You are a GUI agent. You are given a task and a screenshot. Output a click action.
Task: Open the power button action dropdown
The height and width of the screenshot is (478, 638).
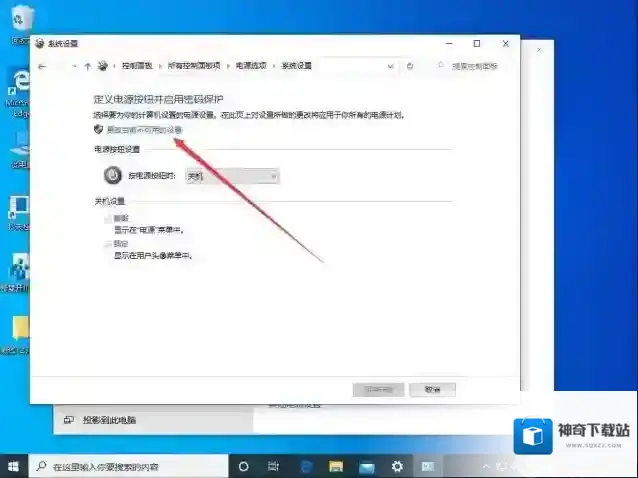coord(232,176)
